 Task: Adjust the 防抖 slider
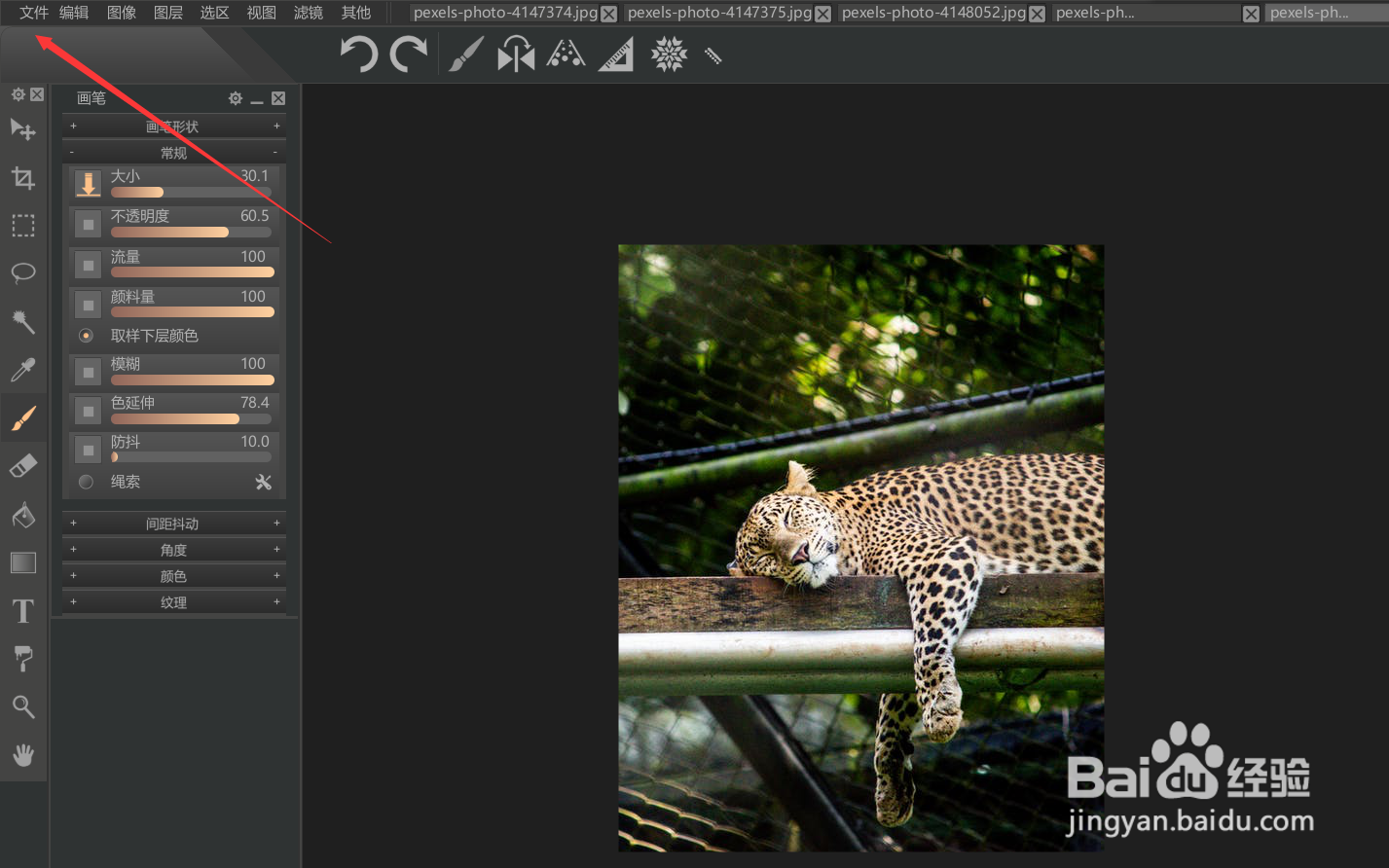(191, 456)
